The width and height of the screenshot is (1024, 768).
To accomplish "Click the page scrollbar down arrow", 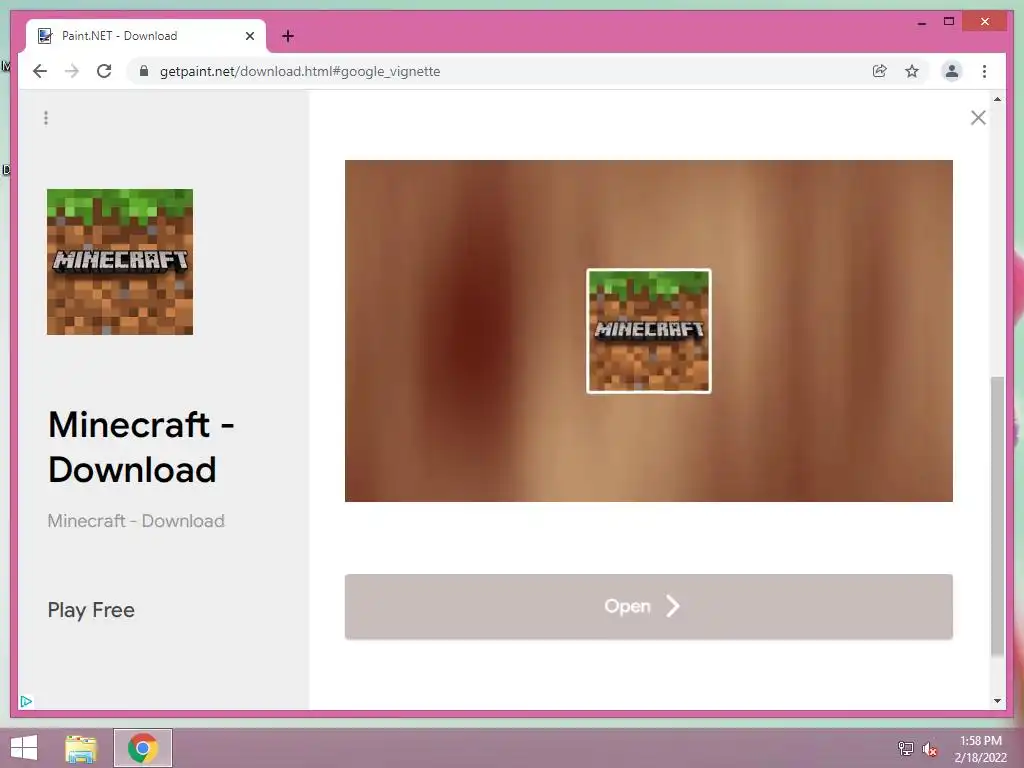I will (997, 701).
